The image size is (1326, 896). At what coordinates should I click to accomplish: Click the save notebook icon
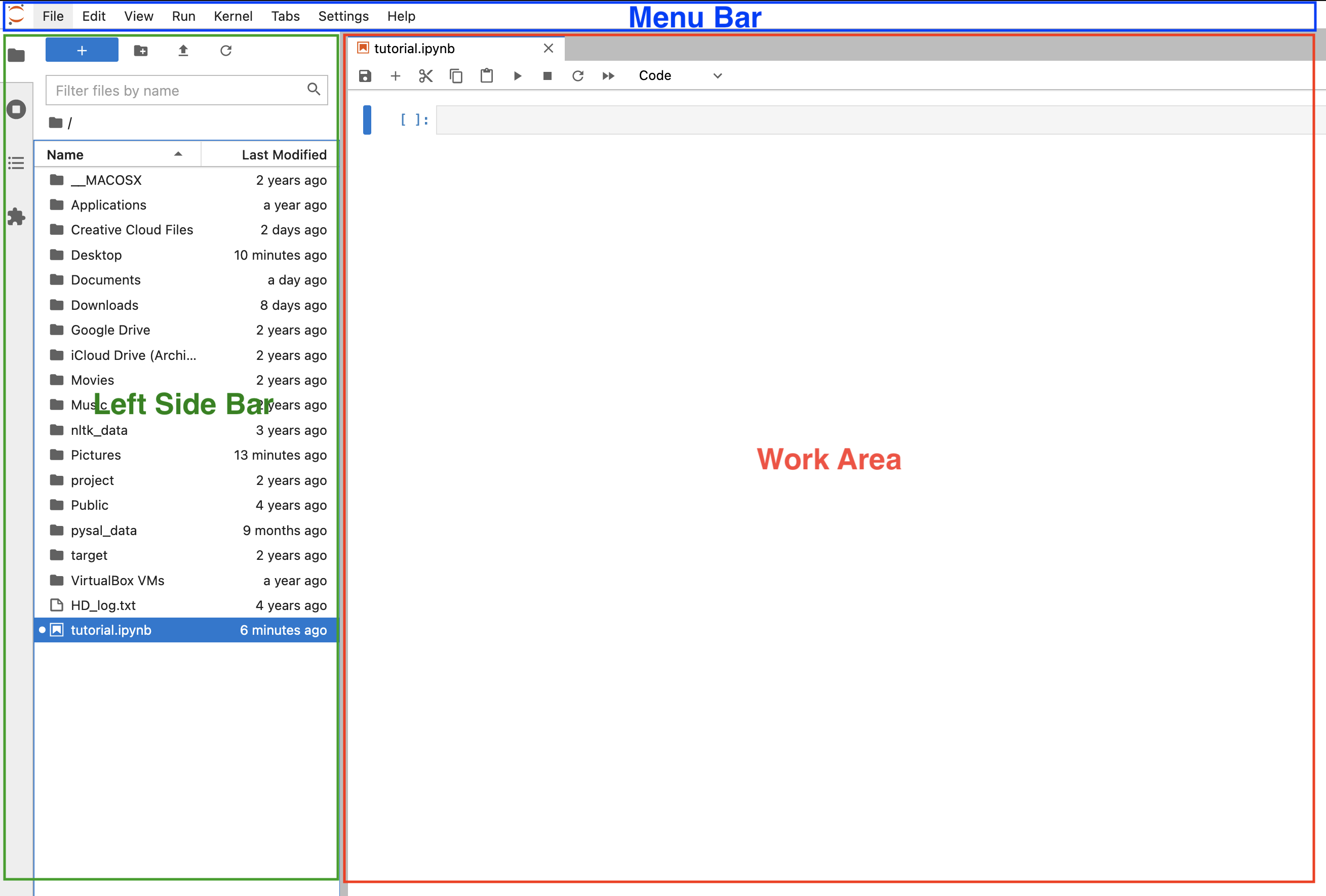[365, 76]
